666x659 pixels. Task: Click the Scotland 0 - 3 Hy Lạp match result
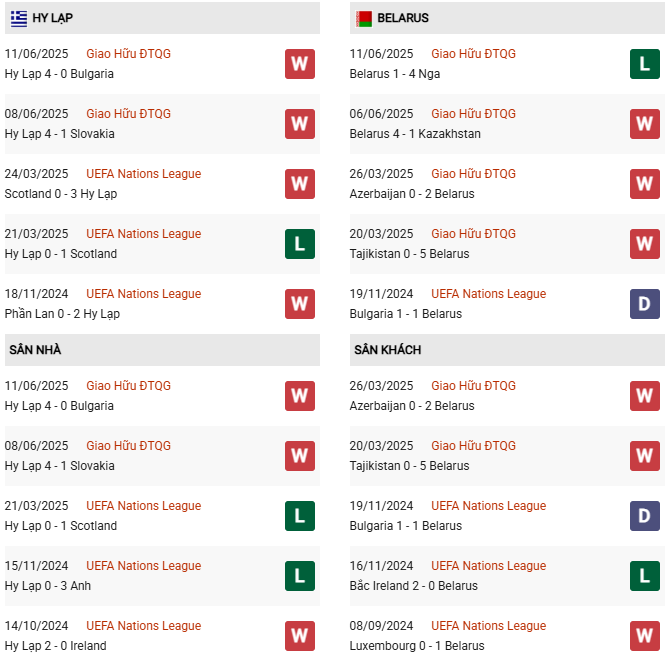coord(60,194)
